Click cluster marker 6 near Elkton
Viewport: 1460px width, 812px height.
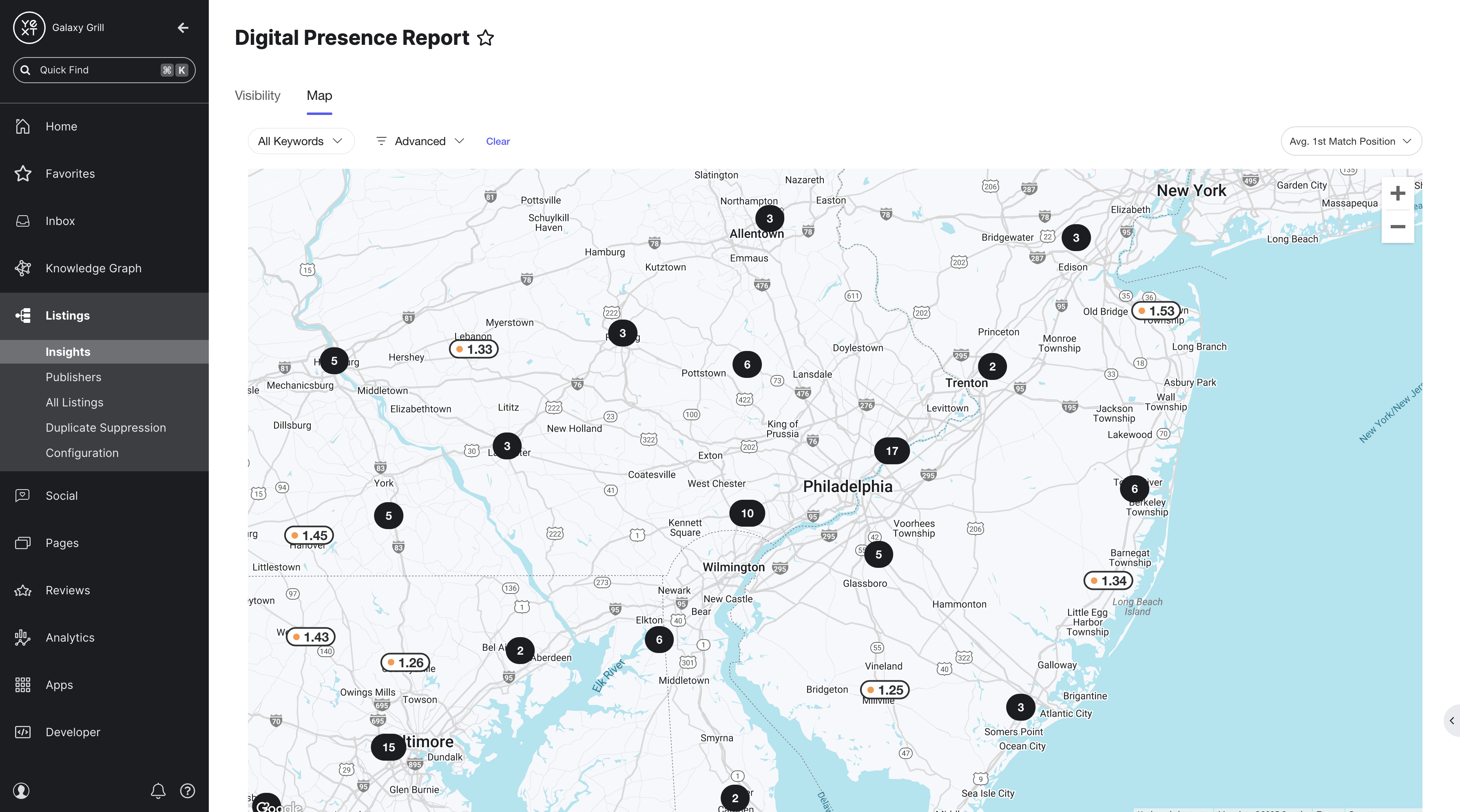[659, 640]
